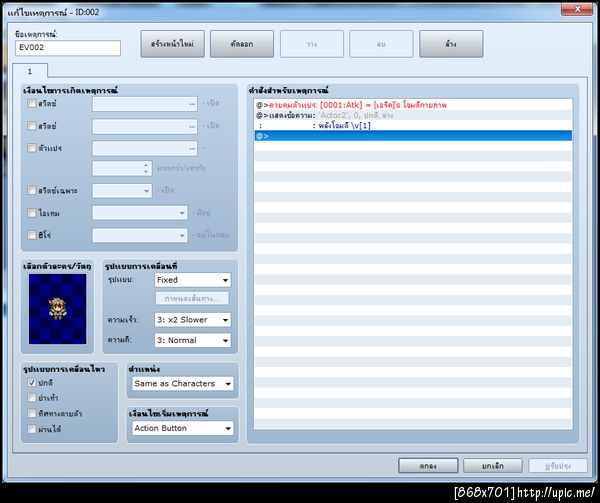Enable the ฮีโร่ (actor) condition checkbox
The width and height of the screenshot is (600, 503).
[32, 235]
